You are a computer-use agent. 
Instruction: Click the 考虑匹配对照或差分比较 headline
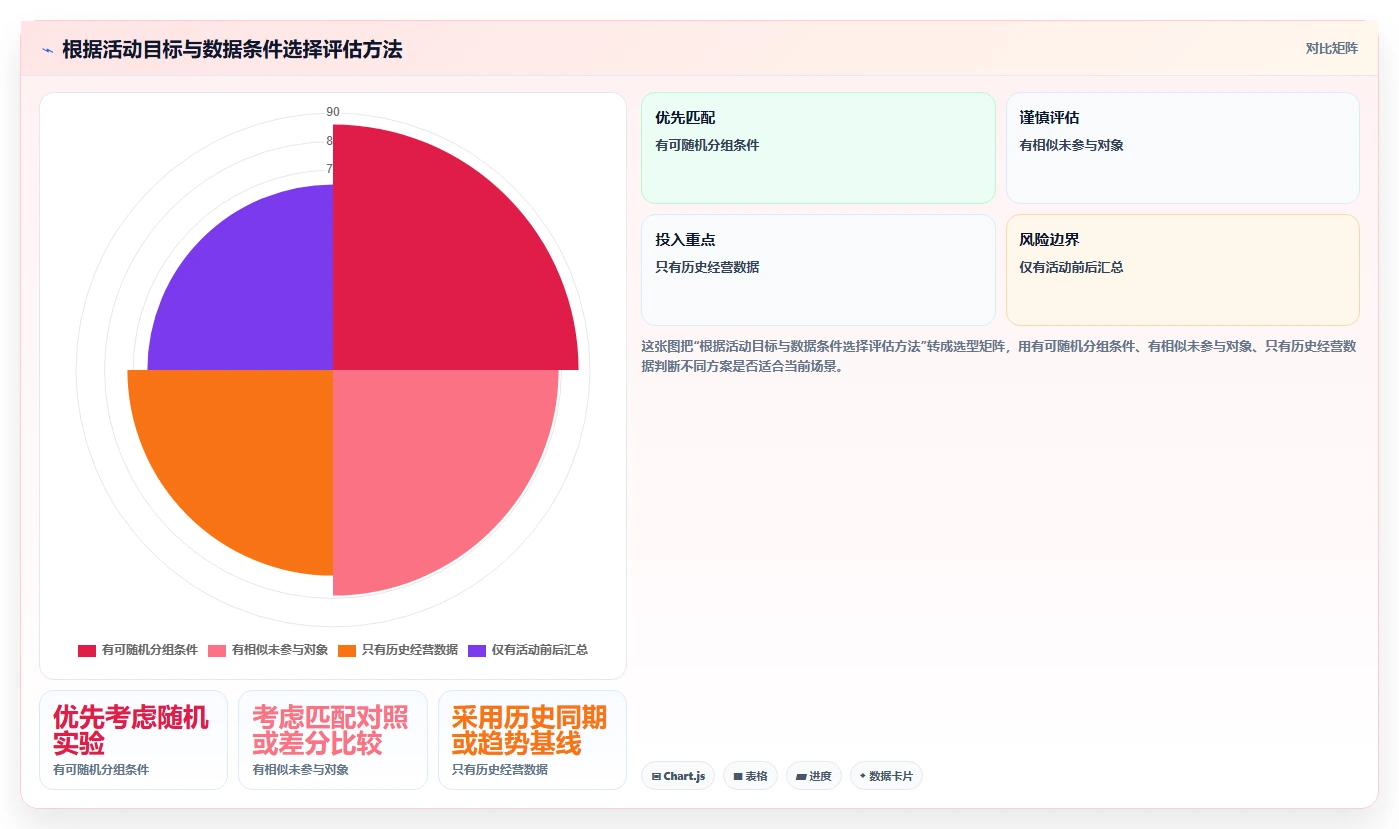[x=330, y=731]
